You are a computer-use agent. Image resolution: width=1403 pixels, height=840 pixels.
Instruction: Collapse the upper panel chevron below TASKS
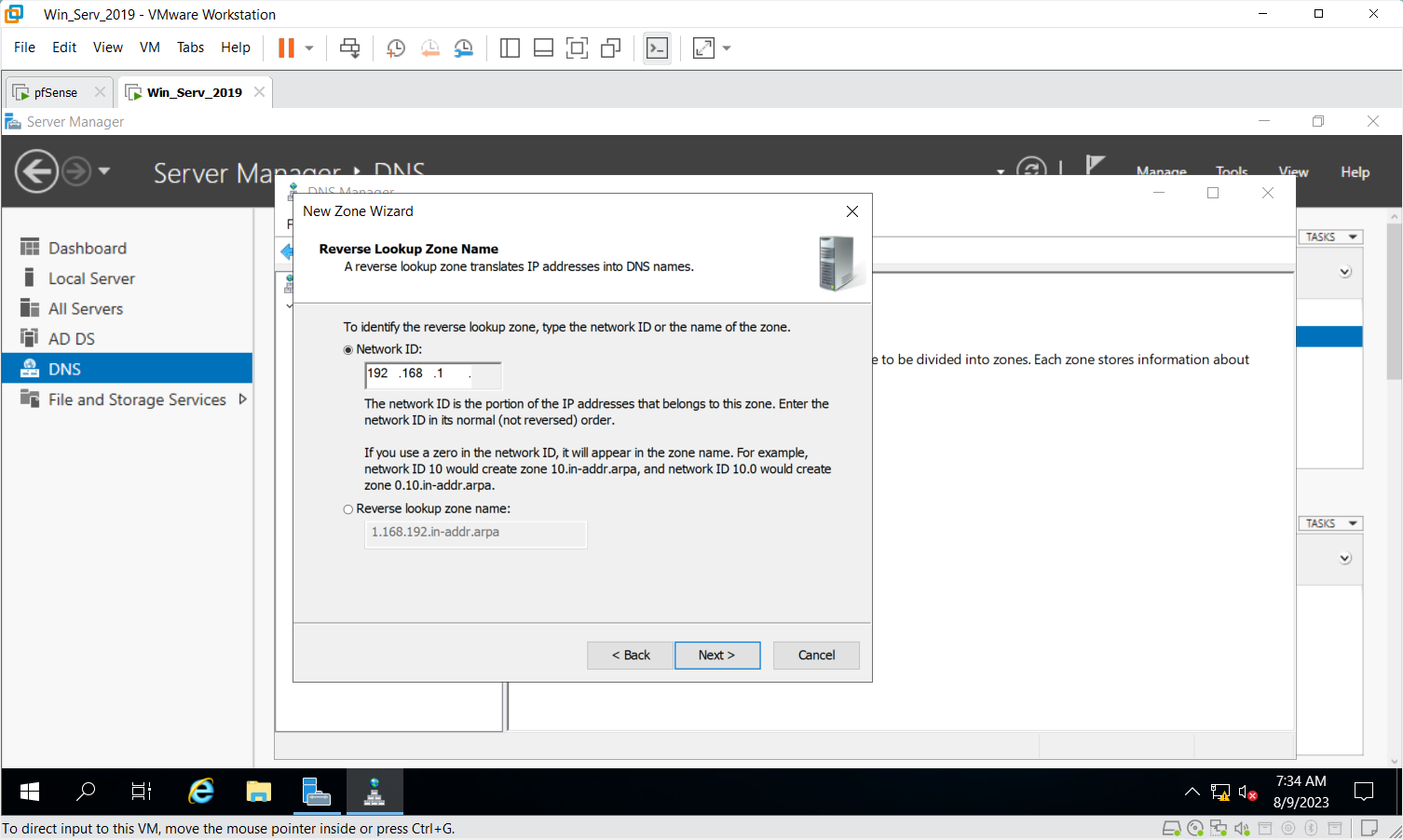click(x=1345, y=272)
